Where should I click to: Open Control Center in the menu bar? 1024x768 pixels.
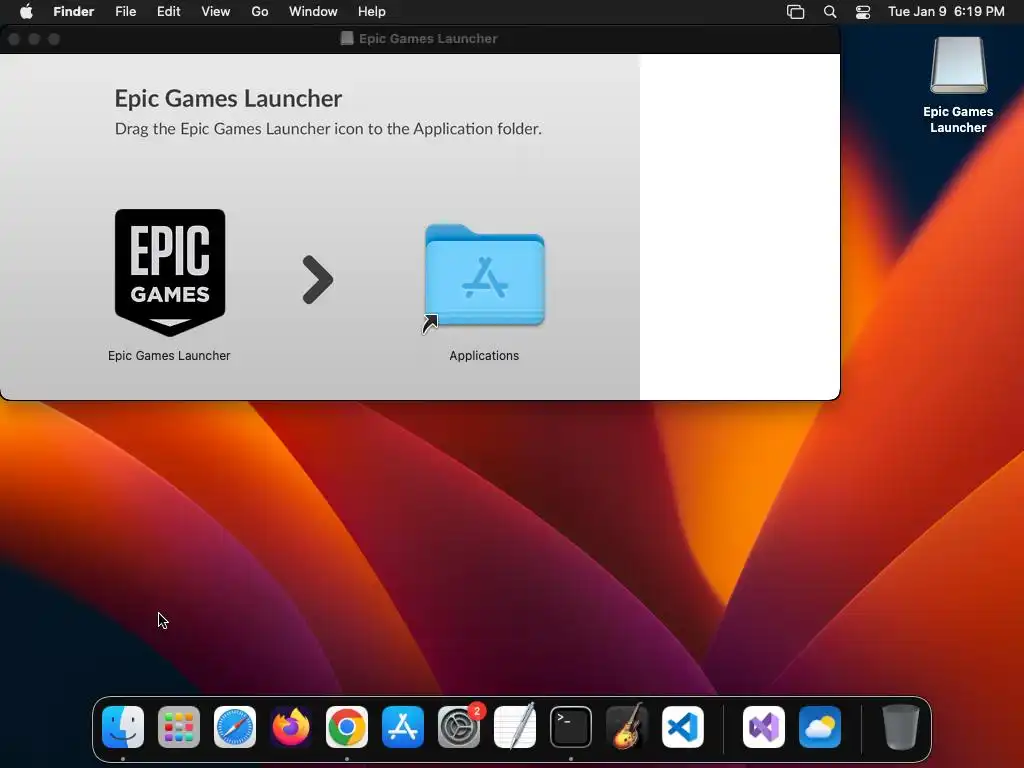(863, 12)
